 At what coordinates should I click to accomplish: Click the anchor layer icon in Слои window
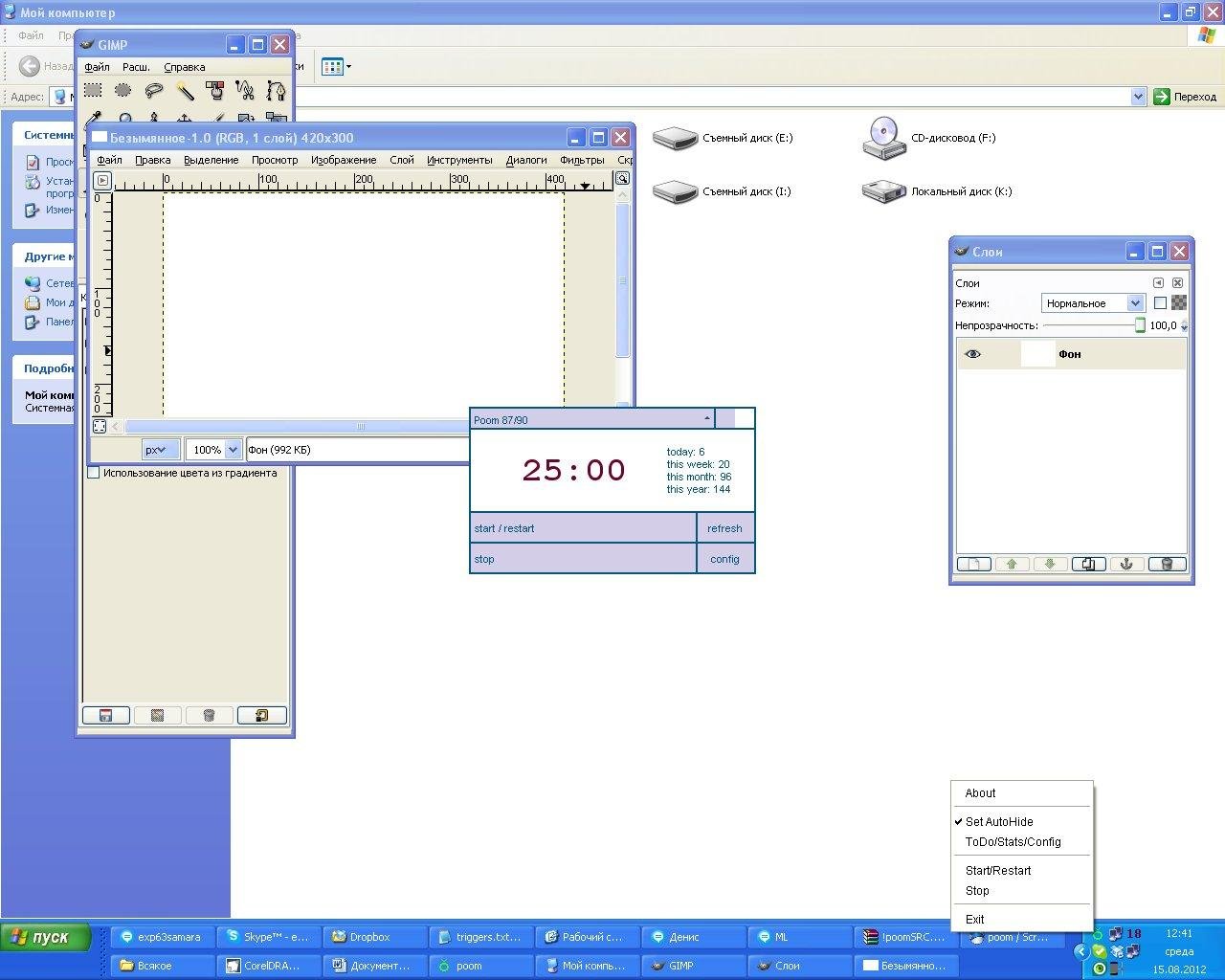[x=1126, y=564]
